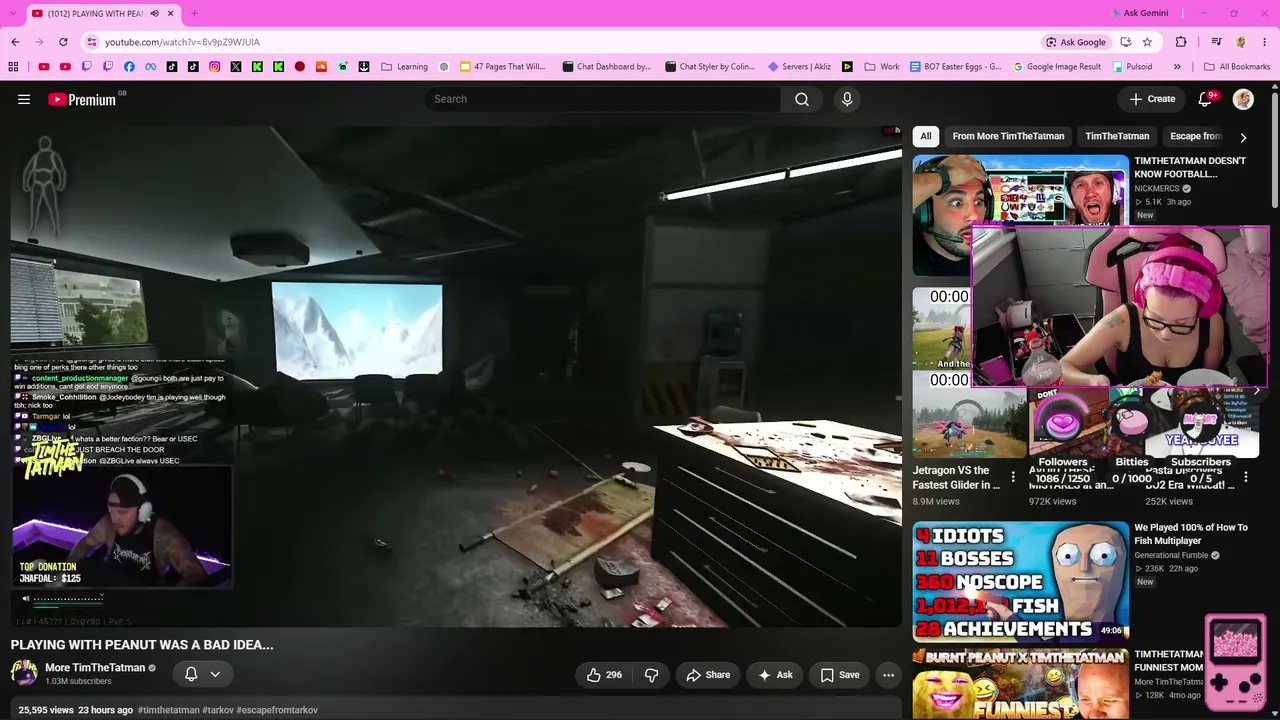The width and height of the screenshot is (1280, 720).
Task: Open the YouTube account avatar menu
Action: point(1243,99)
